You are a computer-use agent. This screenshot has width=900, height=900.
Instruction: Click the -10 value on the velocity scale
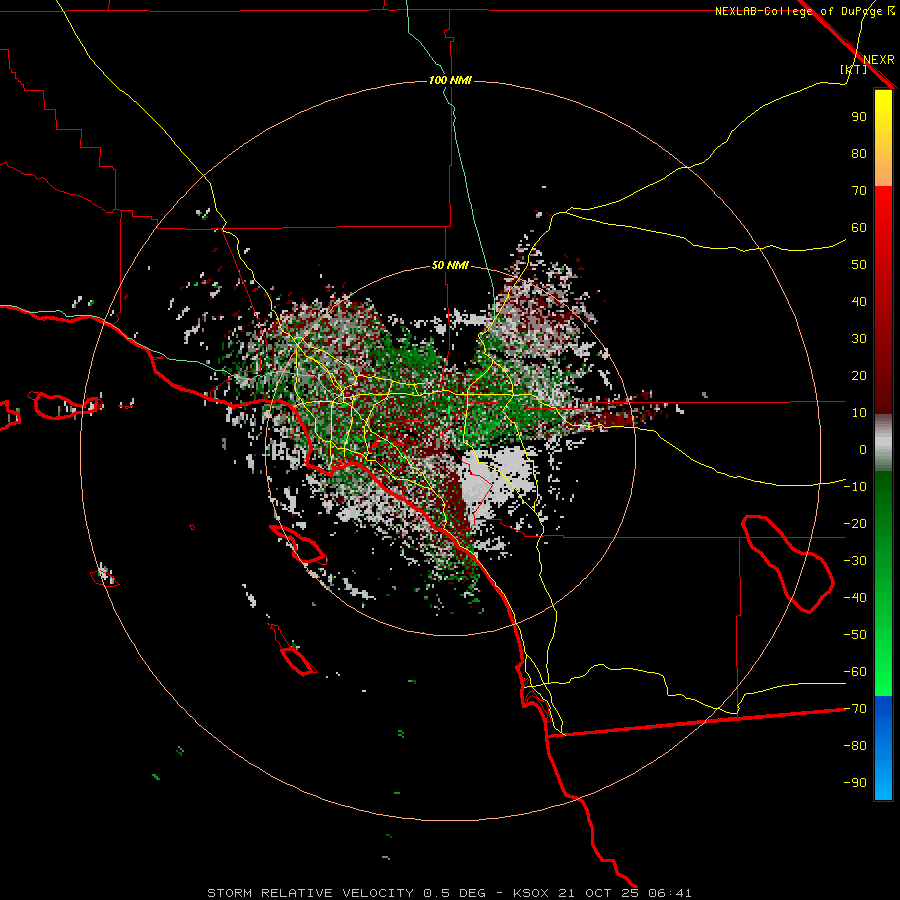[x=855, y=487]
